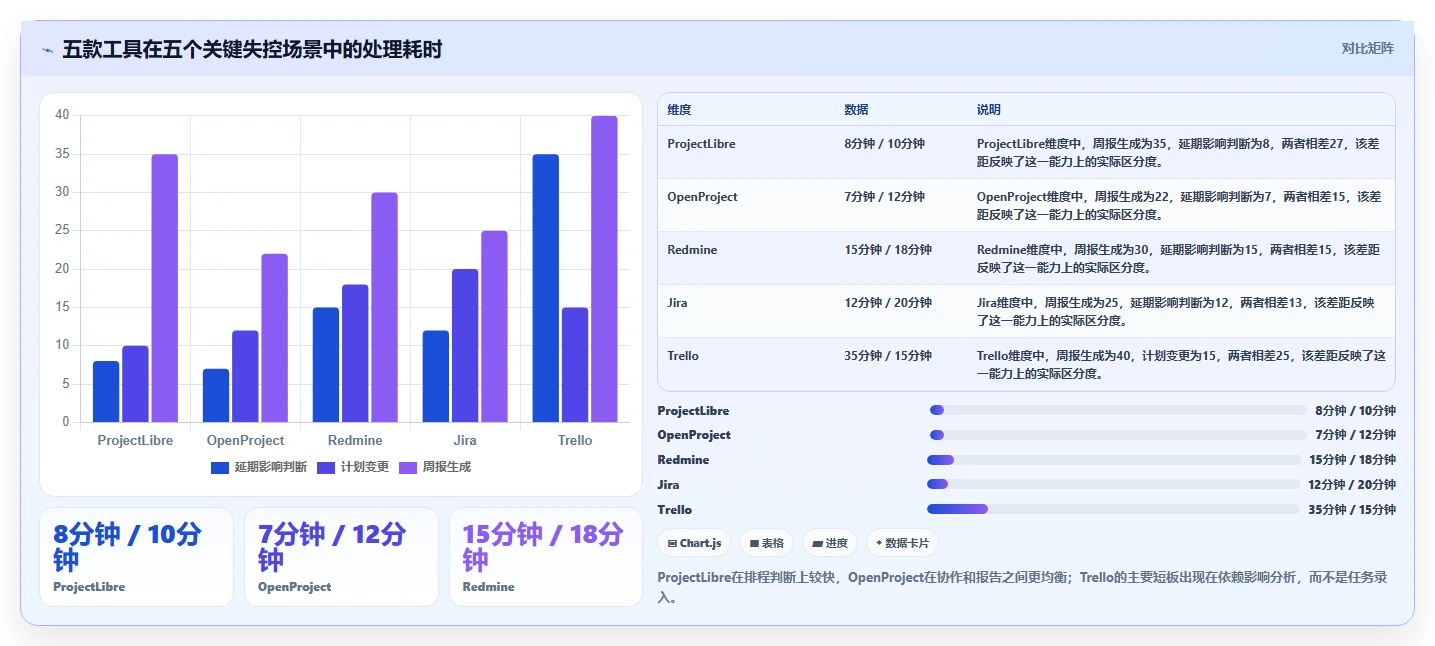1435x646 pixels.
Task: Toggle the 延期影响判断 legend item
Action: click(x=259, y=467)
